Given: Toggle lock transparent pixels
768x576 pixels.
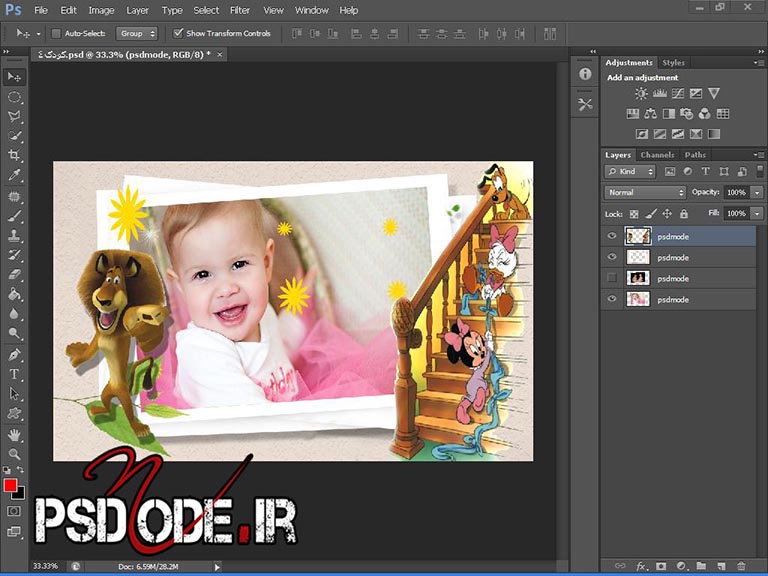Looking at the screenshot, I should pyautogui.click(x=634, y=214).
